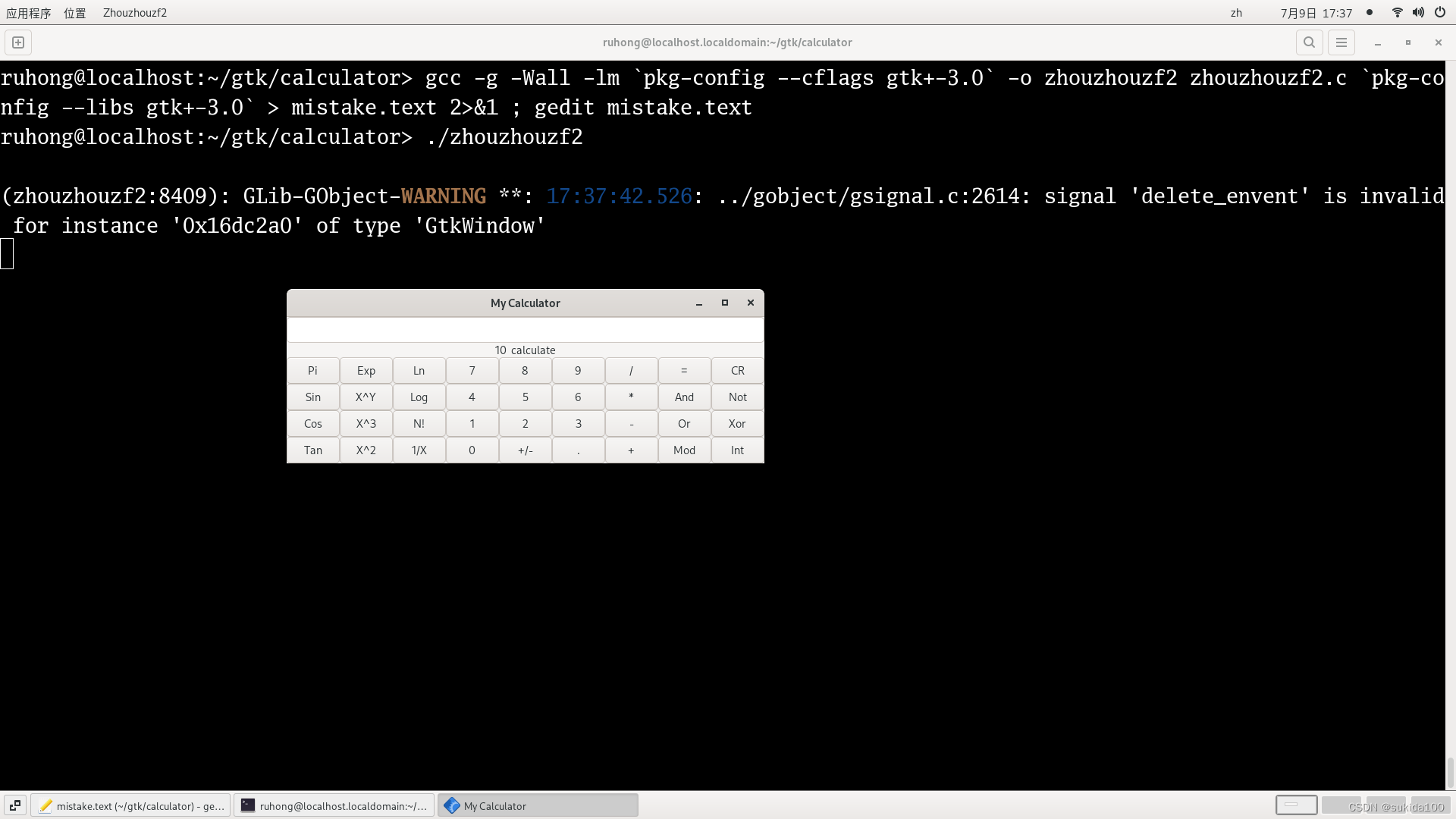This screenshot has width=1456, height=819.
Task: Click the minus - button
Action: click(632, 424)
